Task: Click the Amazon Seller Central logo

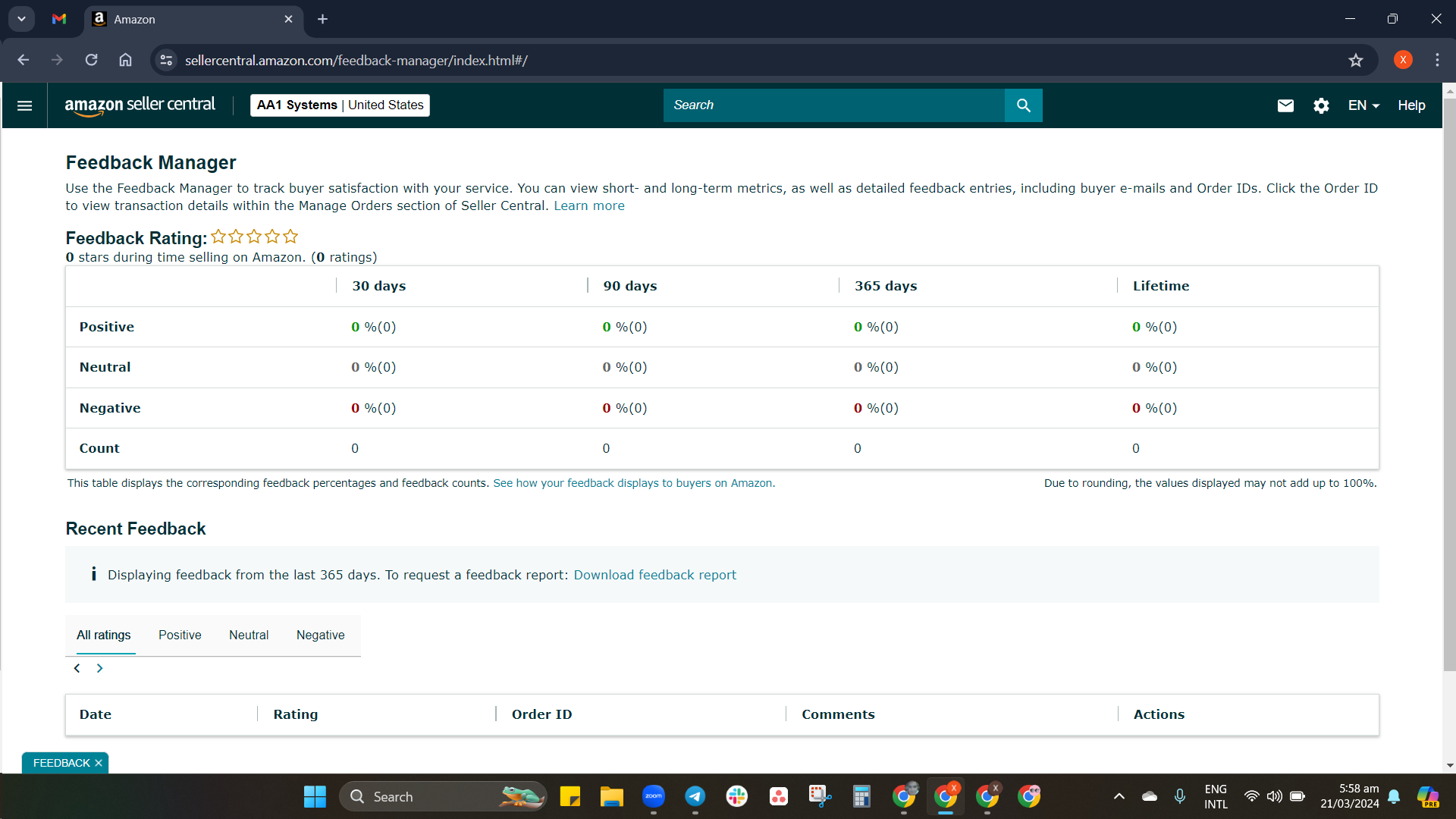Action: pos(140,105)
